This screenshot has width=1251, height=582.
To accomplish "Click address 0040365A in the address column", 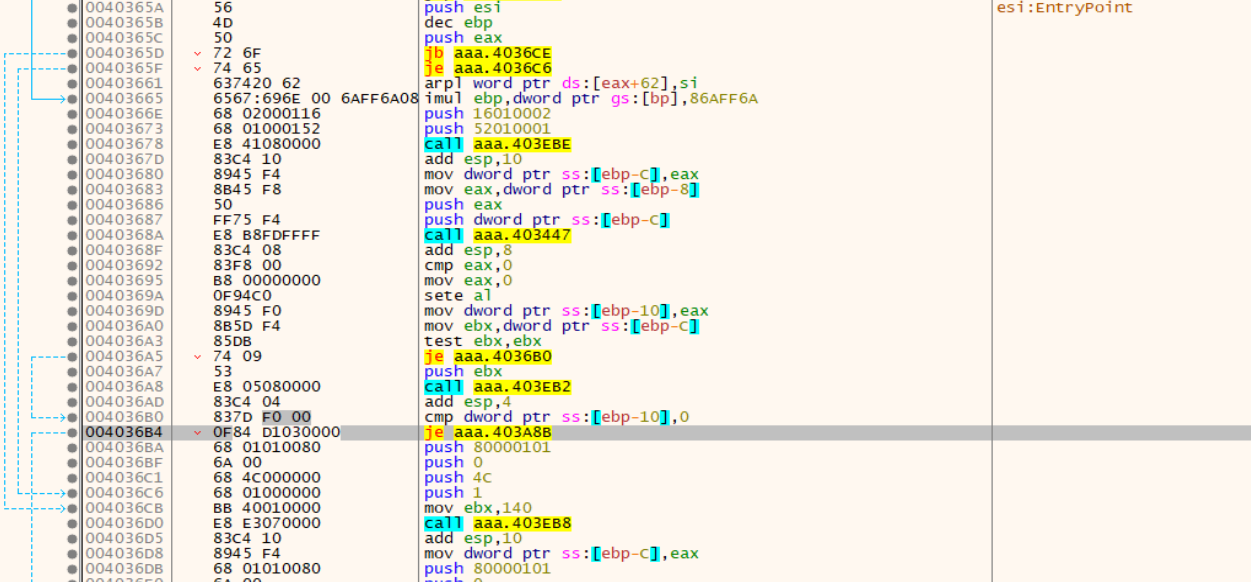I will point(123,8).
